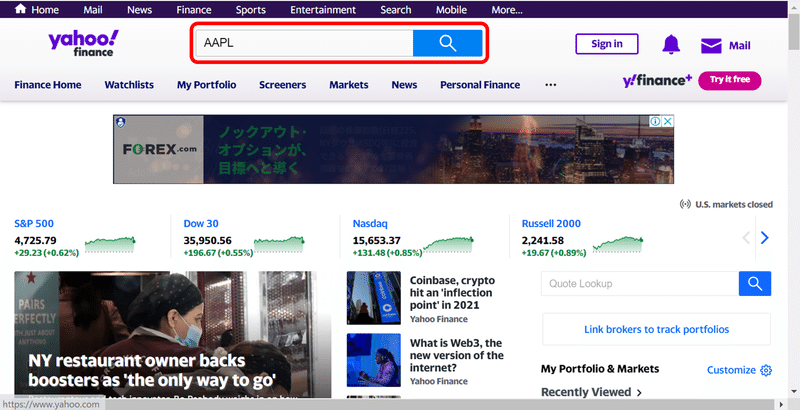Screen dimensions: 800x410
Task: Open Search in the top bar
Action: [395, 10]
